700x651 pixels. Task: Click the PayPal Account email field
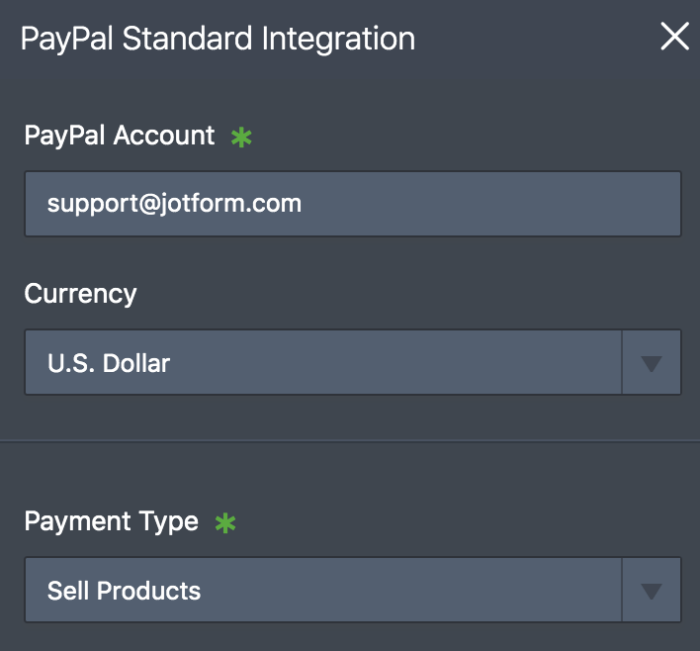[x=352, y=204]
